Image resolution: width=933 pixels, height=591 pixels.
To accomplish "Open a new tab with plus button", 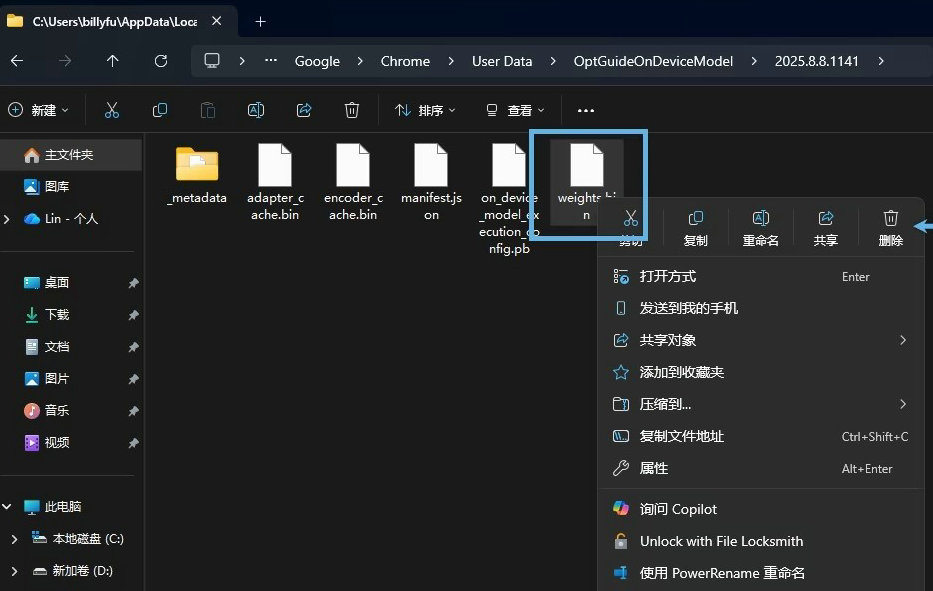I will 260,21.
